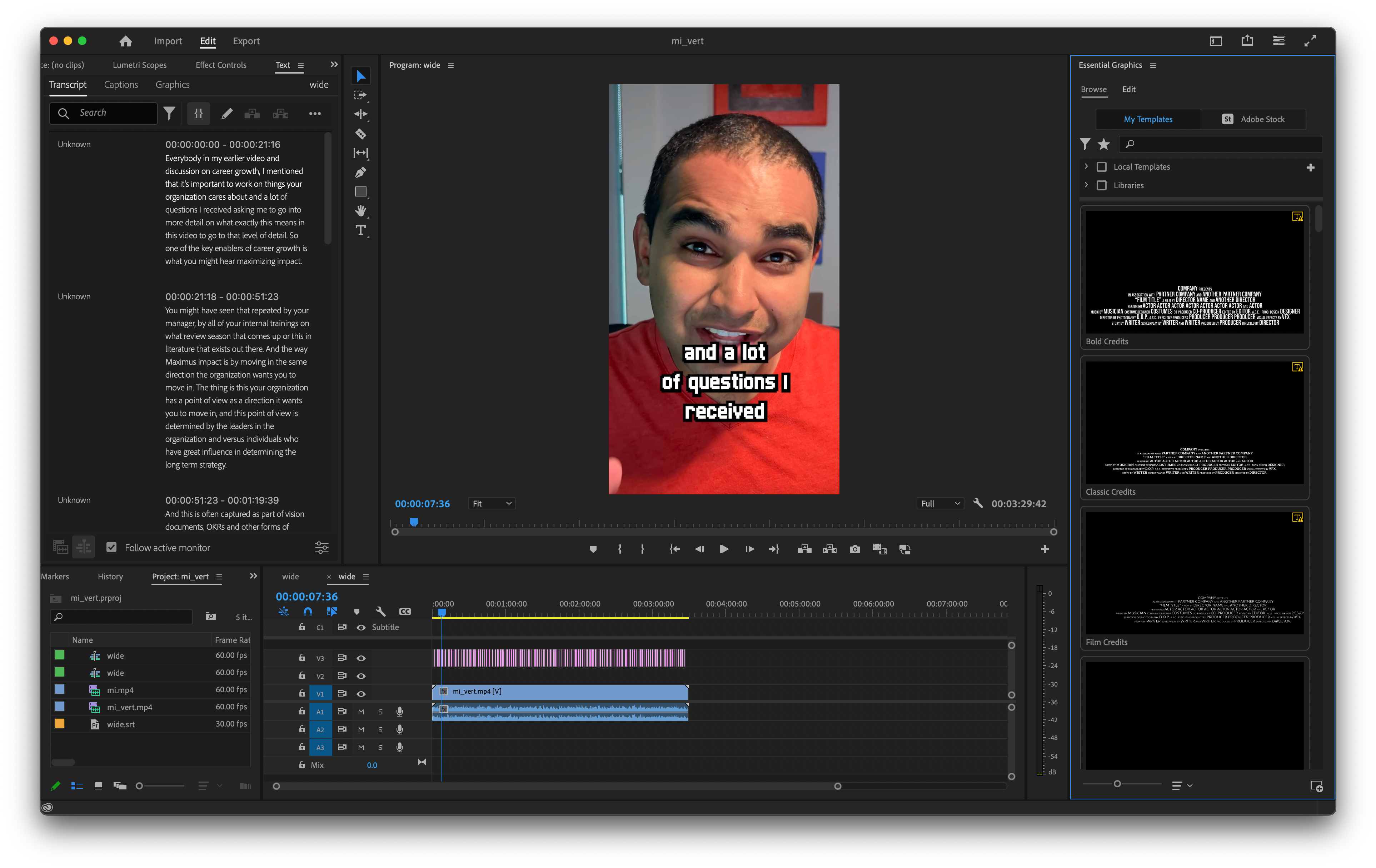This screenshot has width=1376, height=868.
Task: Check the Local Templates checkbox
Action: [x=1102, y=167]
